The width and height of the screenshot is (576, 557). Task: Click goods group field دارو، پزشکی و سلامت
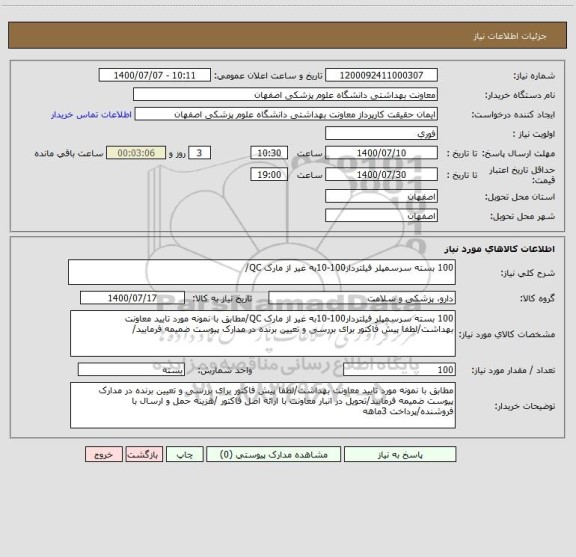click(x=362, y=298)
